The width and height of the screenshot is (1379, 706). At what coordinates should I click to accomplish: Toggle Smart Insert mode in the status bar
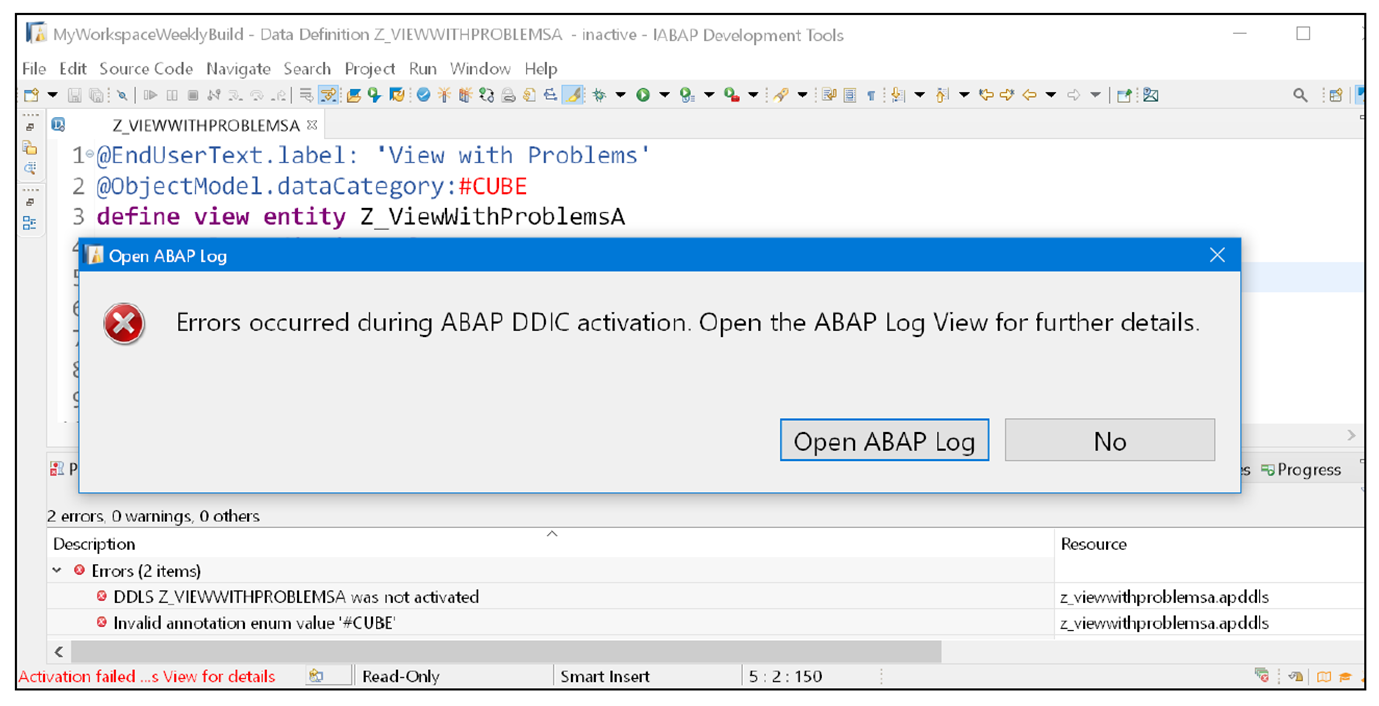605,676
